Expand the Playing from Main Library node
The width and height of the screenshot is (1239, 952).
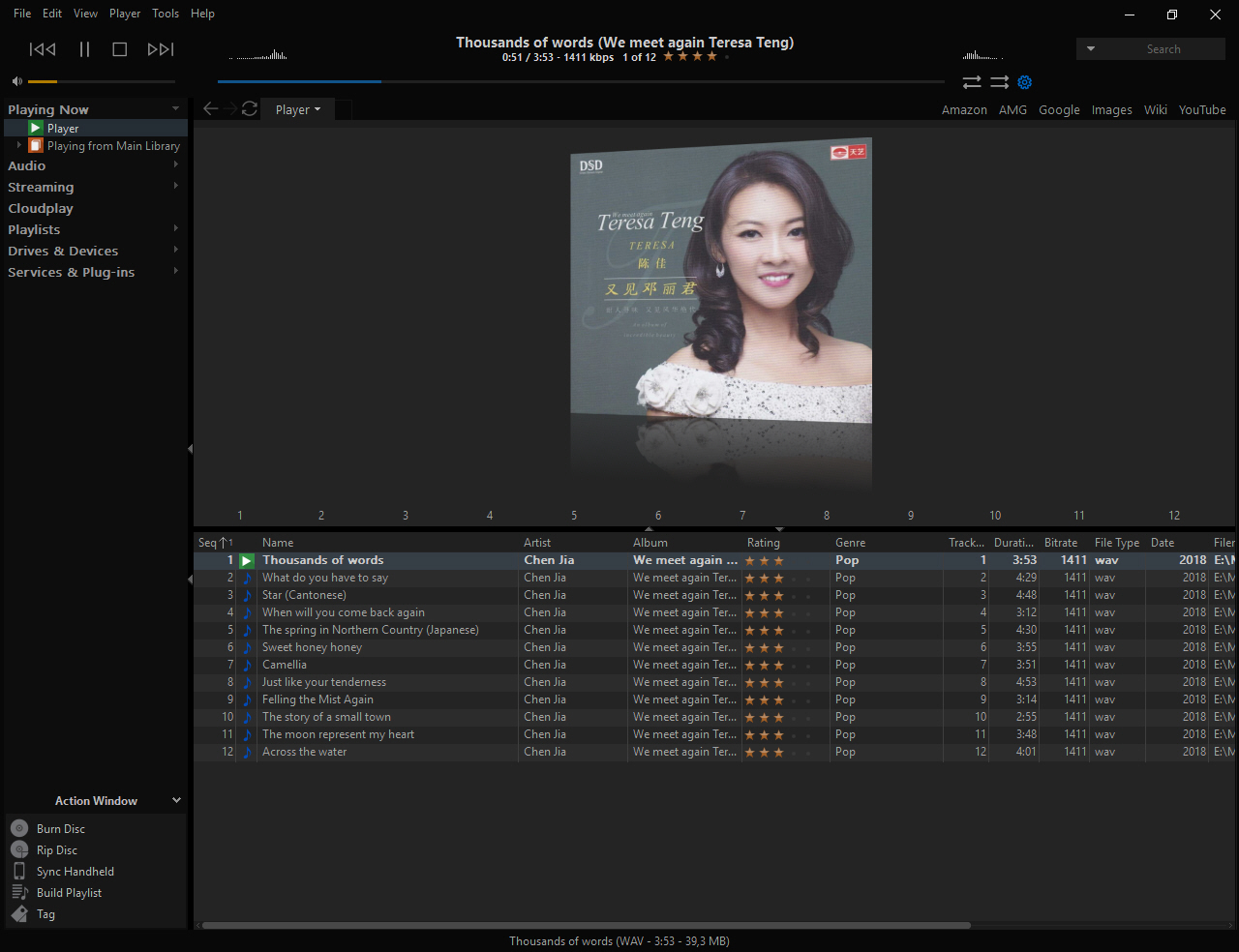click(x=18, y=145)
